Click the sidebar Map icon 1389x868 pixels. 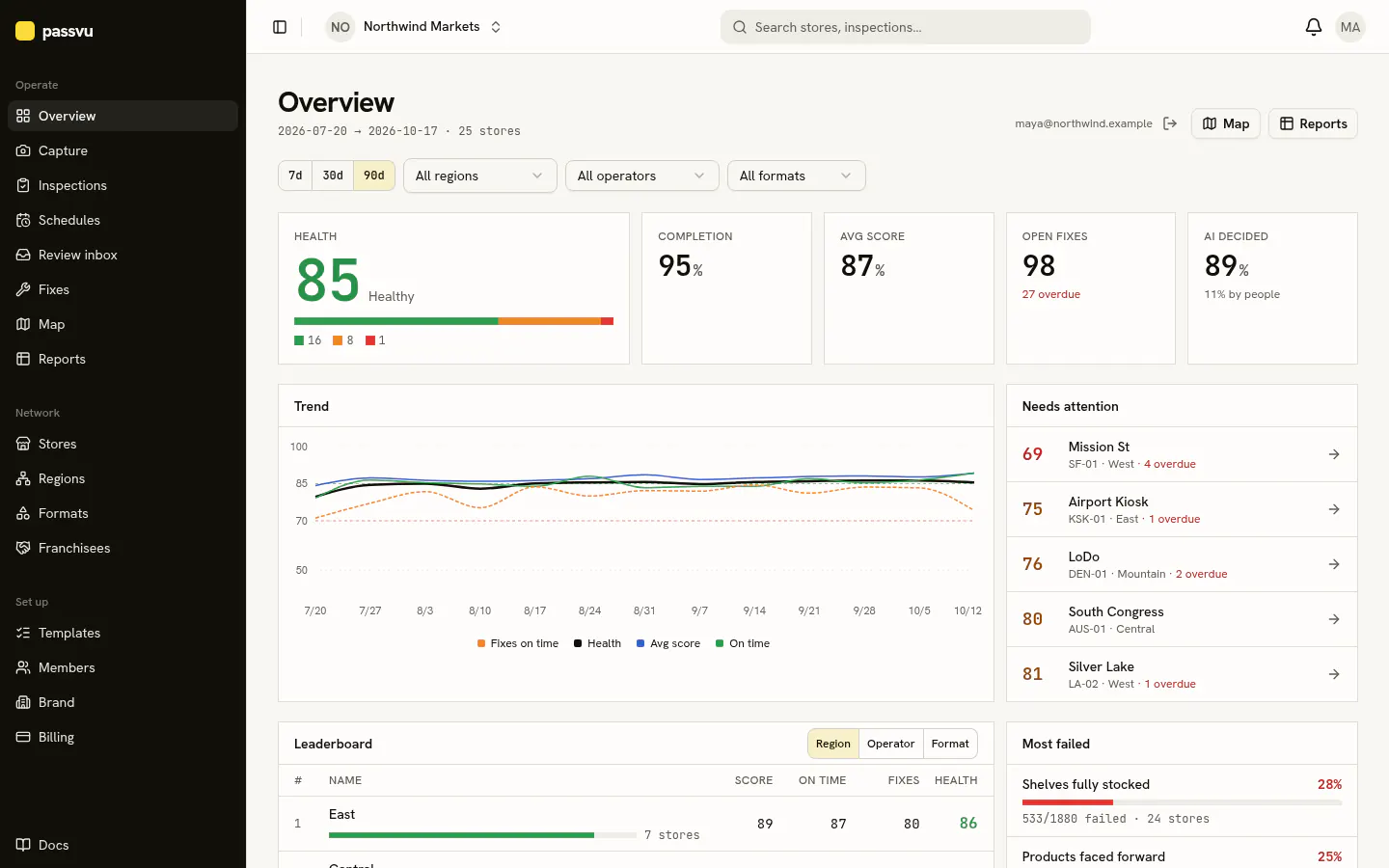23,324
